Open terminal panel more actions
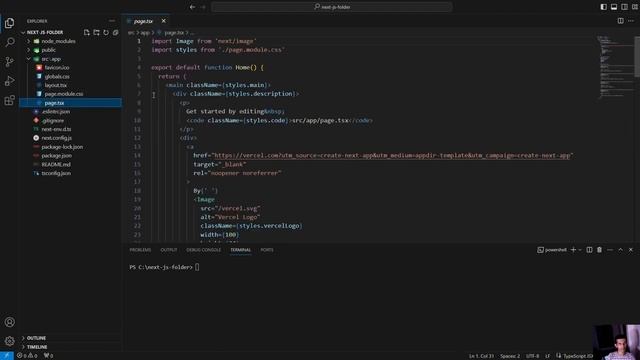The height and width of the screenshot is (360, 640). (x=610, y=250)
